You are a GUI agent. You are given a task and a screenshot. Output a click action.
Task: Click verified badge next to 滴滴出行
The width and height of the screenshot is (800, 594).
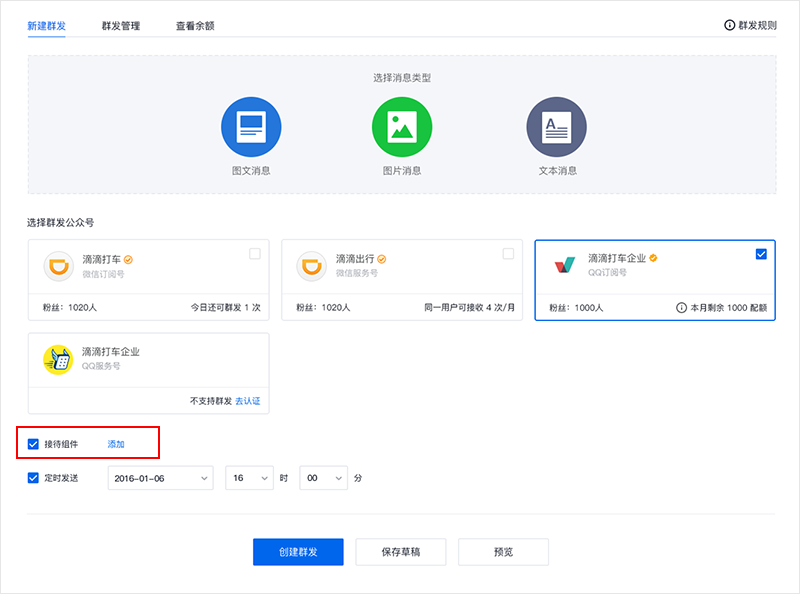click(x=382, y=259)
